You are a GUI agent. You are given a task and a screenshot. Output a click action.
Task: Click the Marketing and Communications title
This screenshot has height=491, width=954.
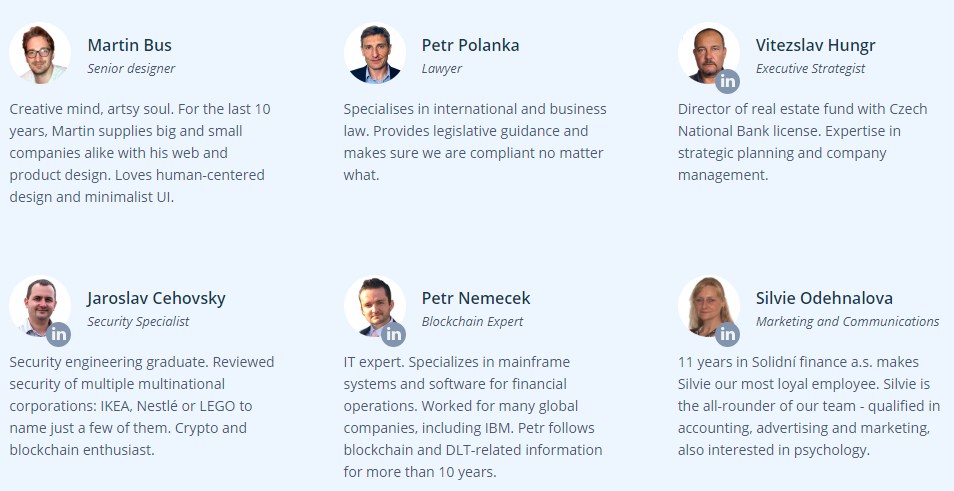847,322
